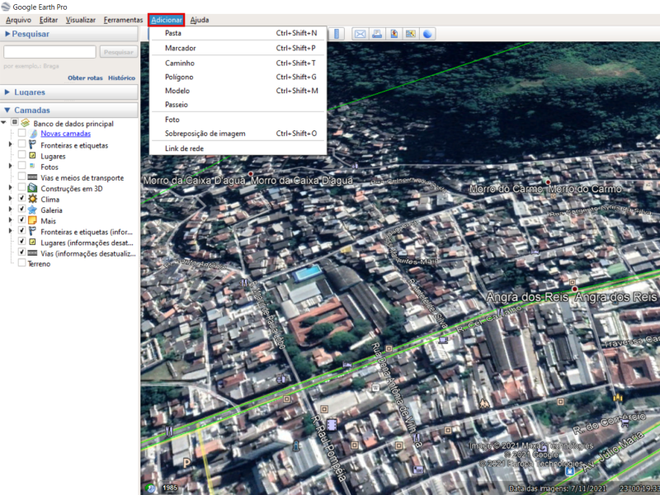This screenshot has width=660, height=495.
Task: Enable the Terreno checkbox
Action: coord(22,263)
